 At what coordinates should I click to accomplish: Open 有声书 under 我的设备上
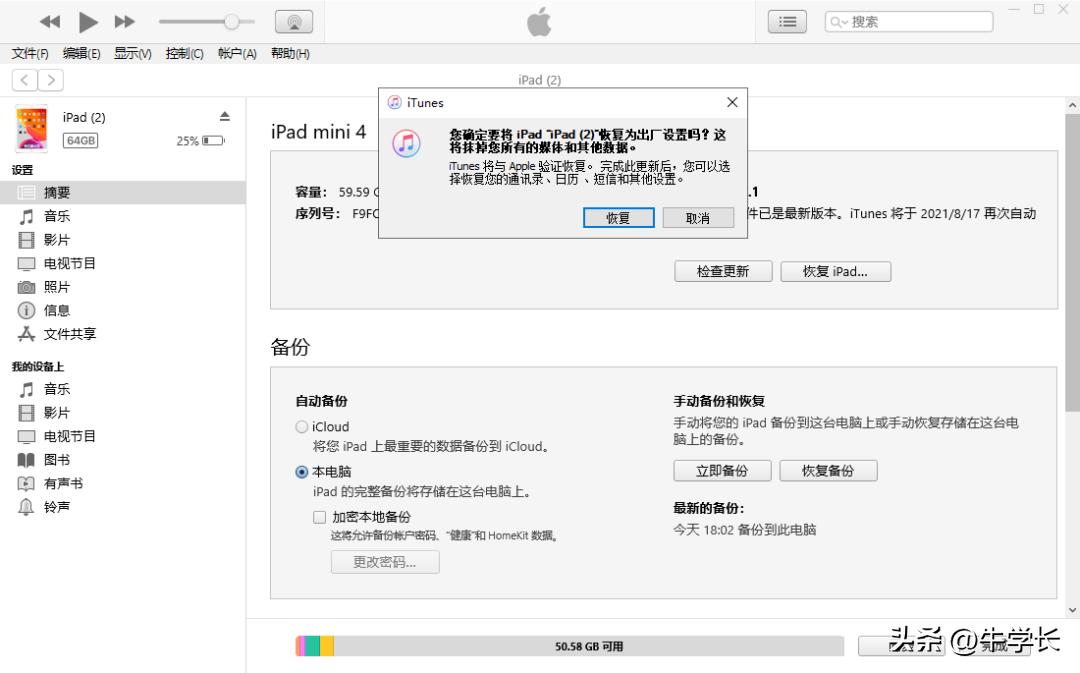pyautogui.click(x=62, y=483)
